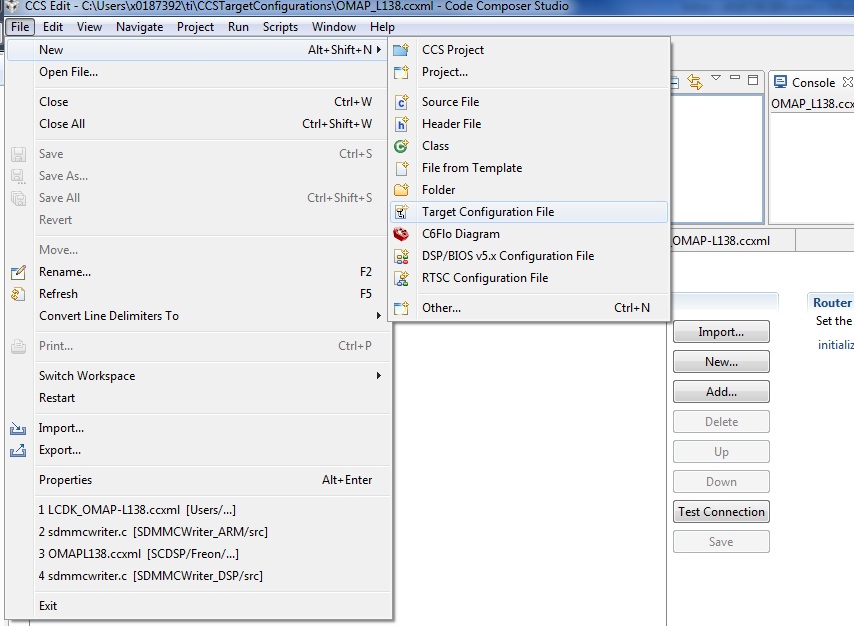Open recent file 3 OMAPL138.ccxml
The height and width of the screenshot is (626, 854).
click(x=199, y=554)
